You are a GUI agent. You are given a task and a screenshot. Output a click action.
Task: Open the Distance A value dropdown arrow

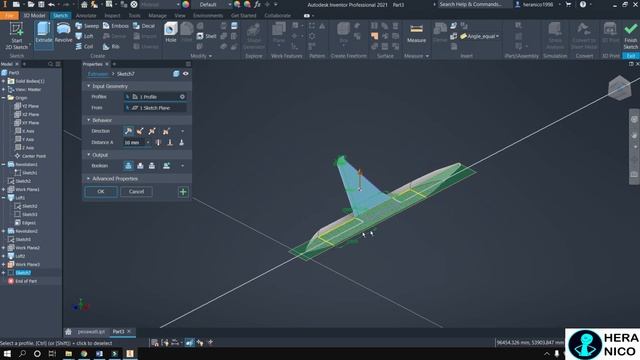coord(148,142)
